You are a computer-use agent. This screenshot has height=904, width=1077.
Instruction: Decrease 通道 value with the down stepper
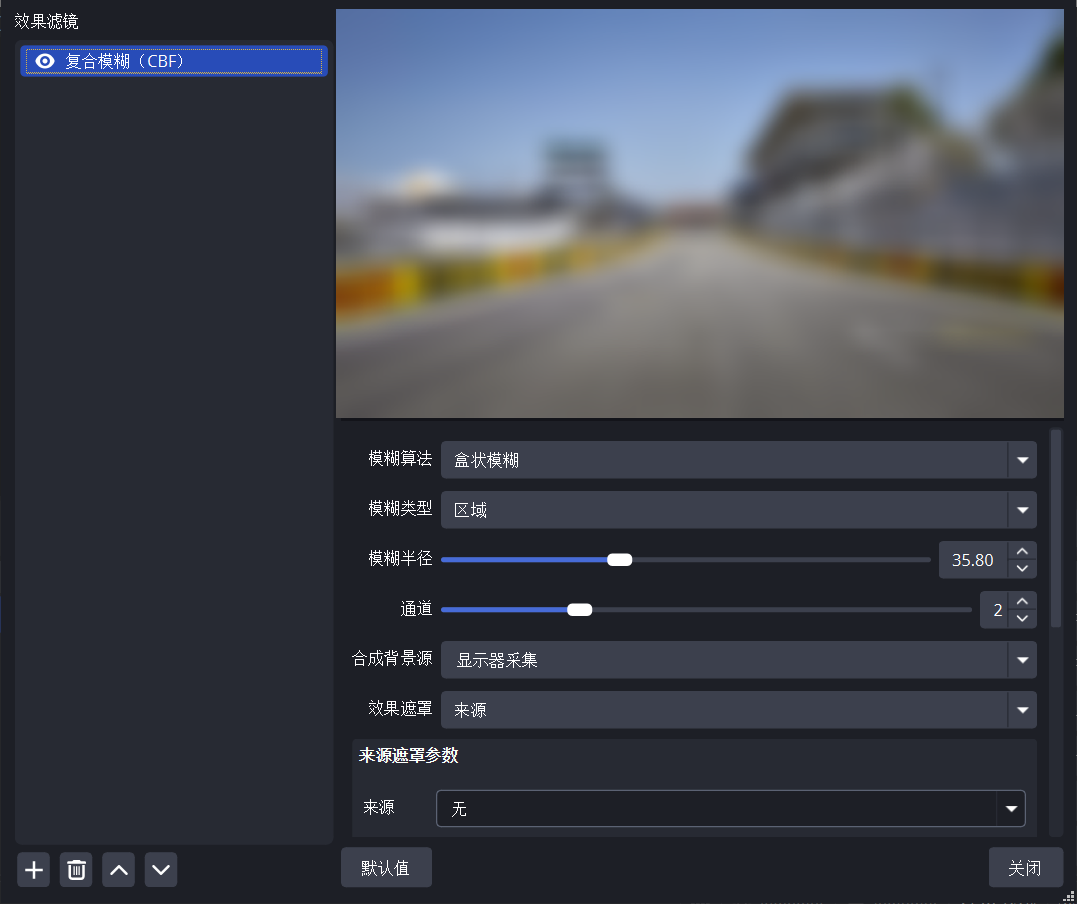(x=1021, y=620)
